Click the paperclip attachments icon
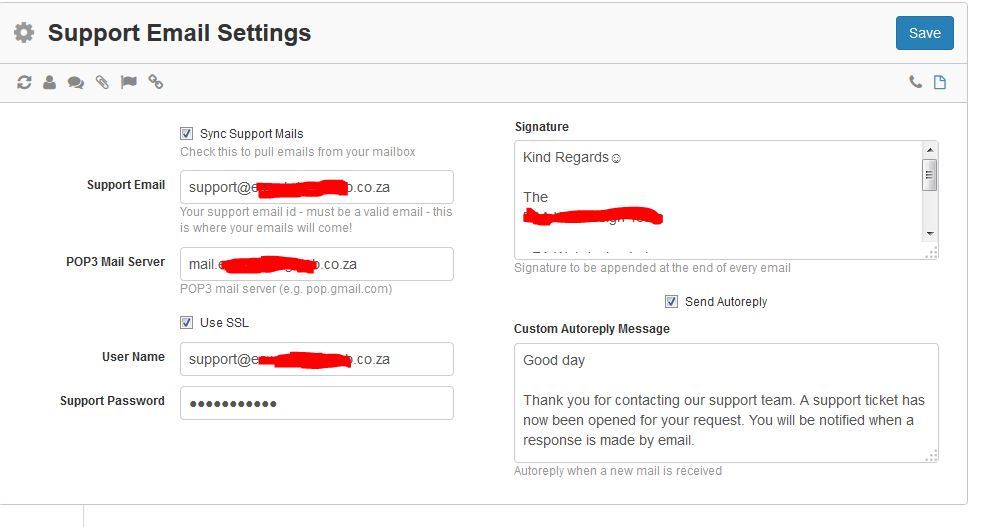 [102, 82]
